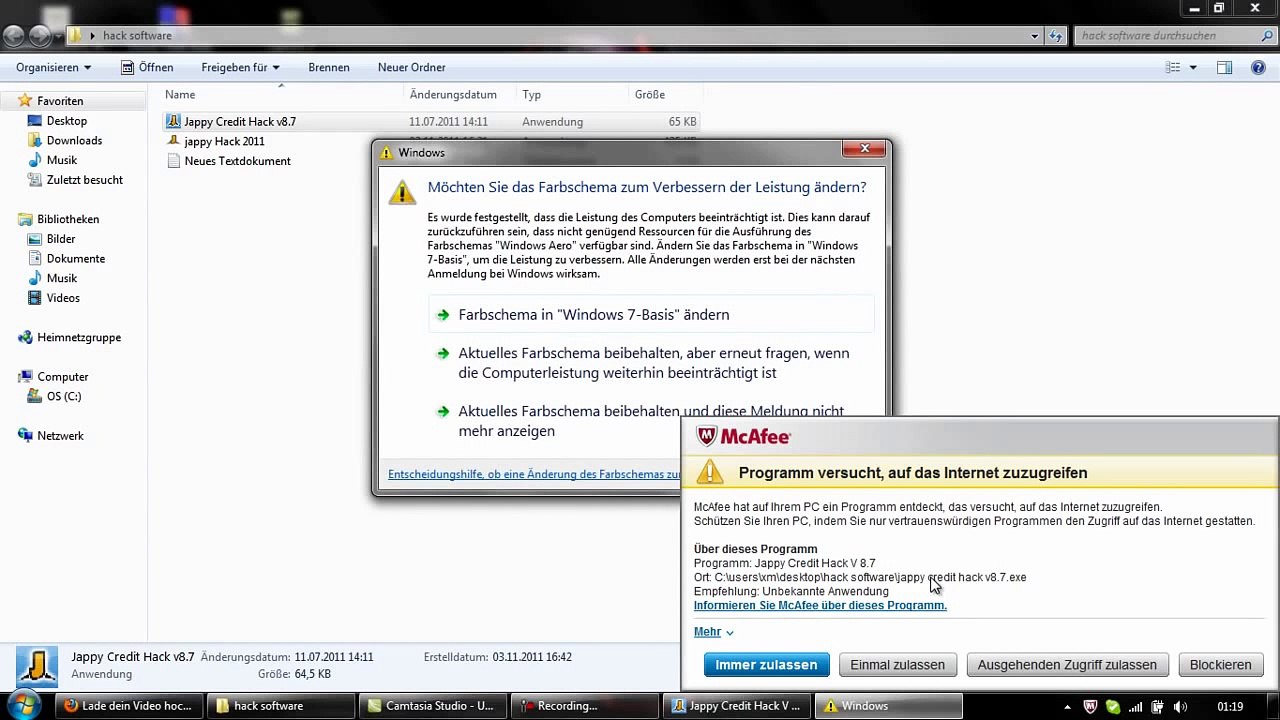Click the Heimnetzgruppe icon in the sidebar
Image resolution: width=1280 pixels, height=720 pixels.
(x=25, y=338)
